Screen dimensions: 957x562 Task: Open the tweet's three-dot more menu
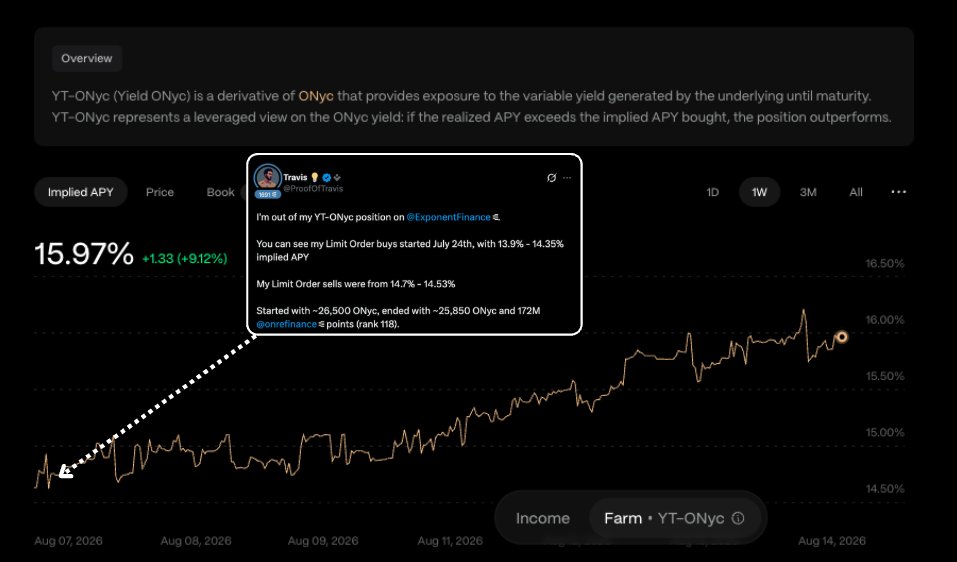(567, 178)
